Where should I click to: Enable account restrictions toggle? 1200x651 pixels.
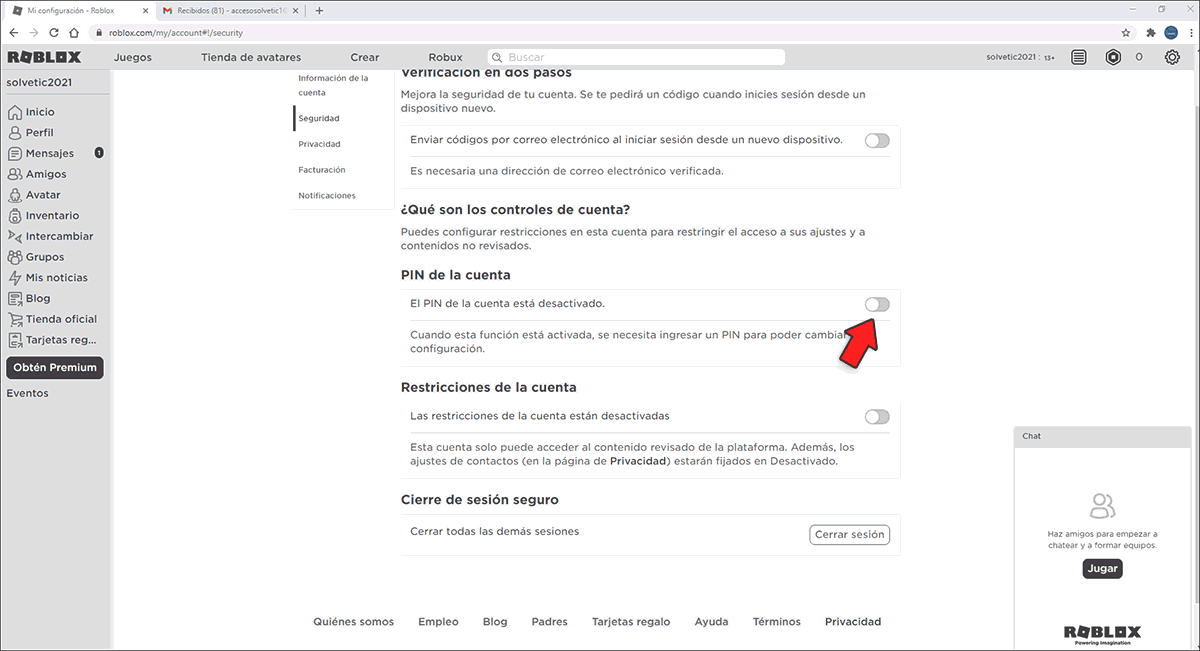877,416
